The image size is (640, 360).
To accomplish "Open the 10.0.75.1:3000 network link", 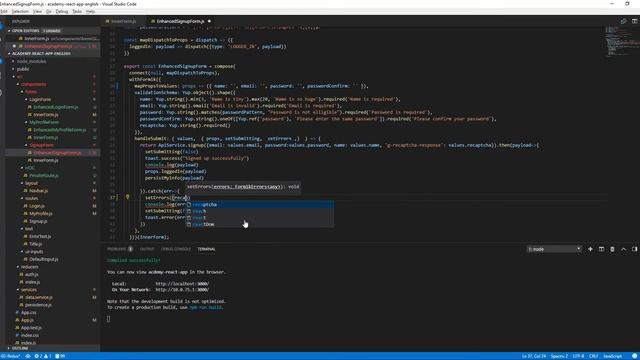I will [x=182, y=290].
